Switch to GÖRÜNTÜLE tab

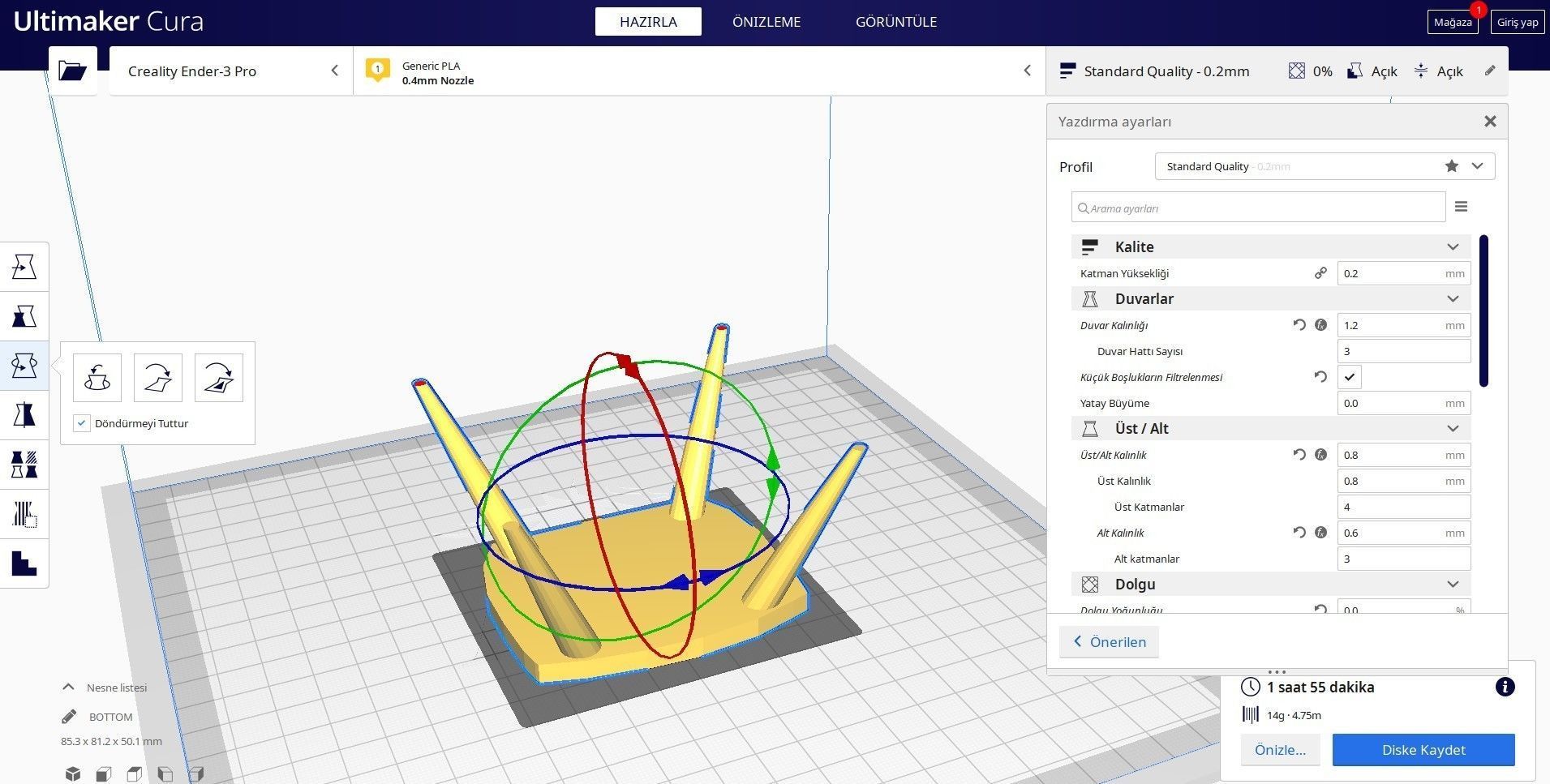click(896, 22)
